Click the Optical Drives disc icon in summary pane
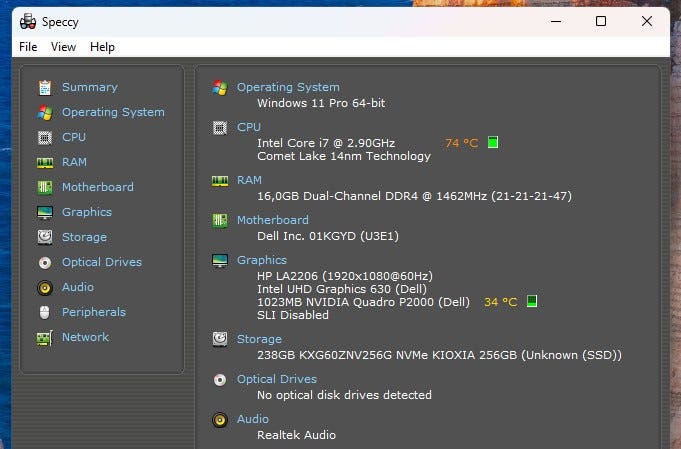 click(x=220, y=380)
